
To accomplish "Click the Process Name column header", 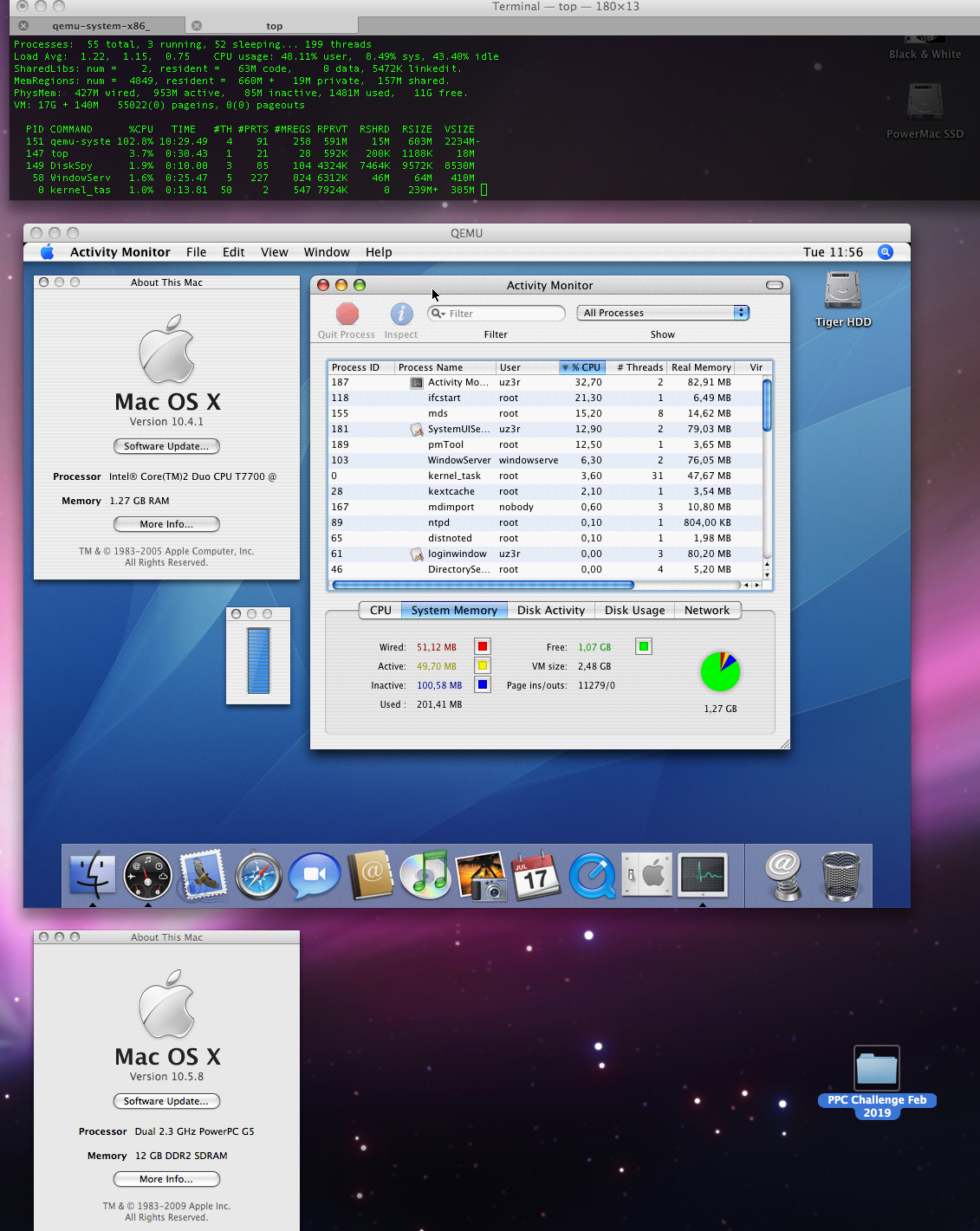I will pyautogui.click(x=445, y=367).
